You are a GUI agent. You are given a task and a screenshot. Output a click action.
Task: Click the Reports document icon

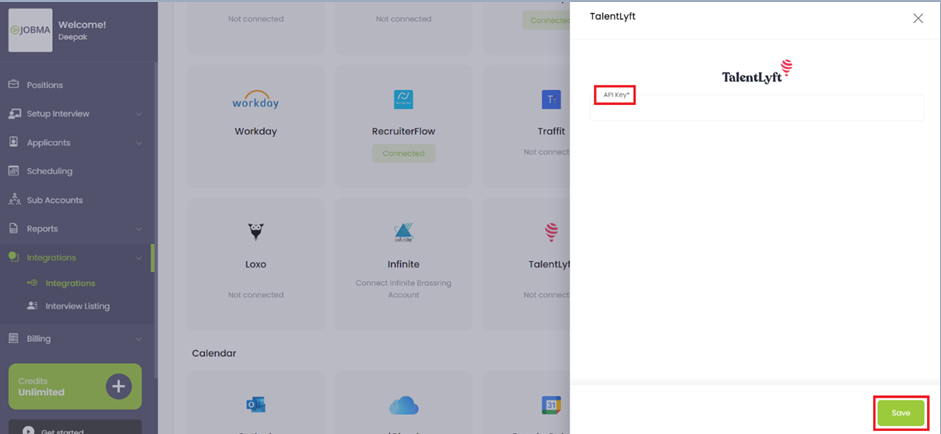tap(13, 229)
